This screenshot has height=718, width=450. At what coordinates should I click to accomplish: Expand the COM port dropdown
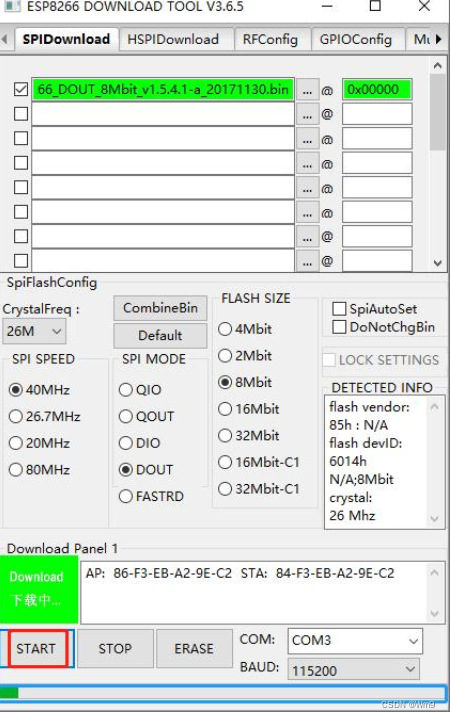(x=355, y=640)
